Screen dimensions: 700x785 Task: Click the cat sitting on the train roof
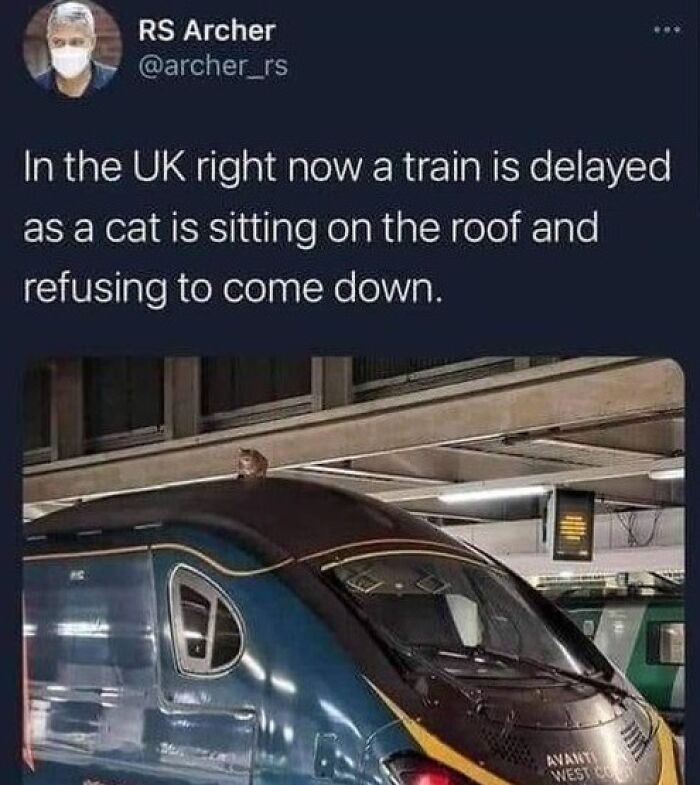pos(251,463)
